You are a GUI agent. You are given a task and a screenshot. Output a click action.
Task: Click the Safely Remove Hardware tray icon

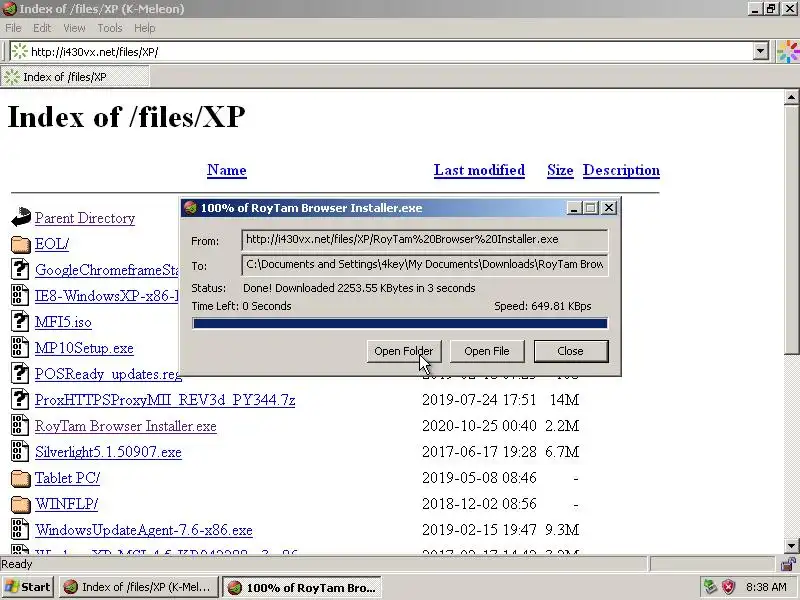pos(710,587)
